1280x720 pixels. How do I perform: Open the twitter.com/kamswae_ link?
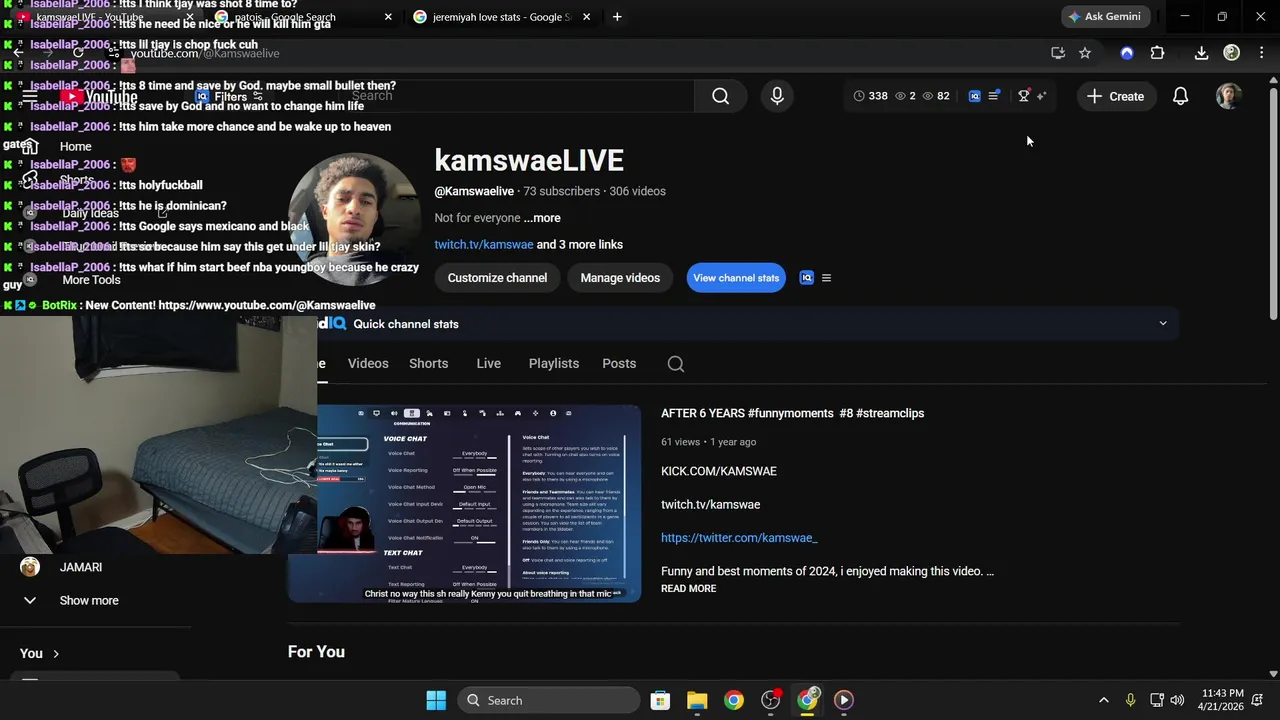(x=739, y=538)
